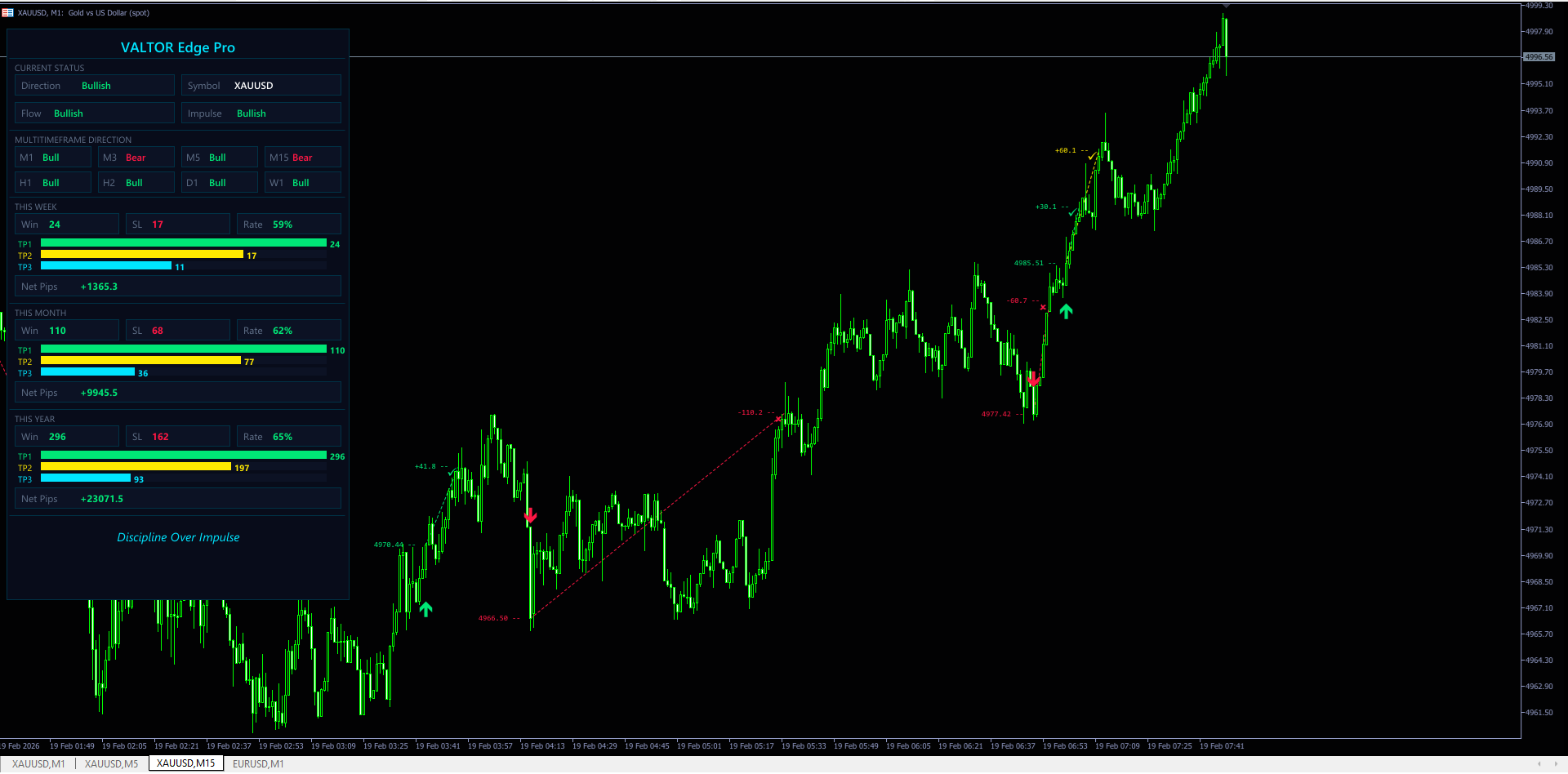Click the THIS WEEK Win 24 cell
Screen dimensions: 1568x774
click(x=67, y=225)
